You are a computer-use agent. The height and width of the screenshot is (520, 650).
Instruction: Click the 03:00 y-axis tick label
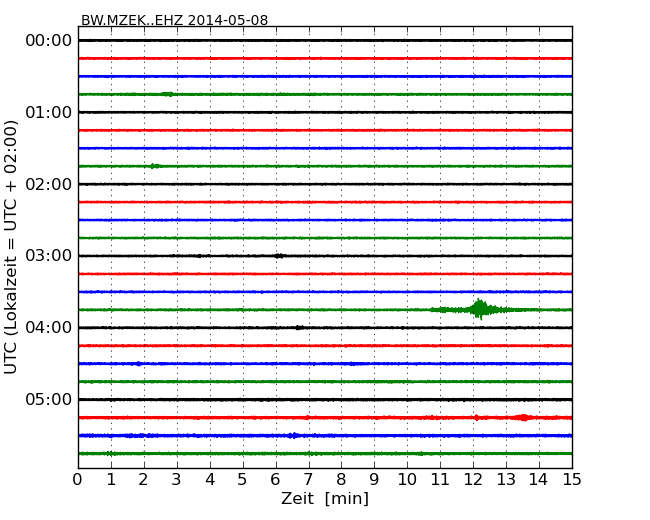pos(48,256)
